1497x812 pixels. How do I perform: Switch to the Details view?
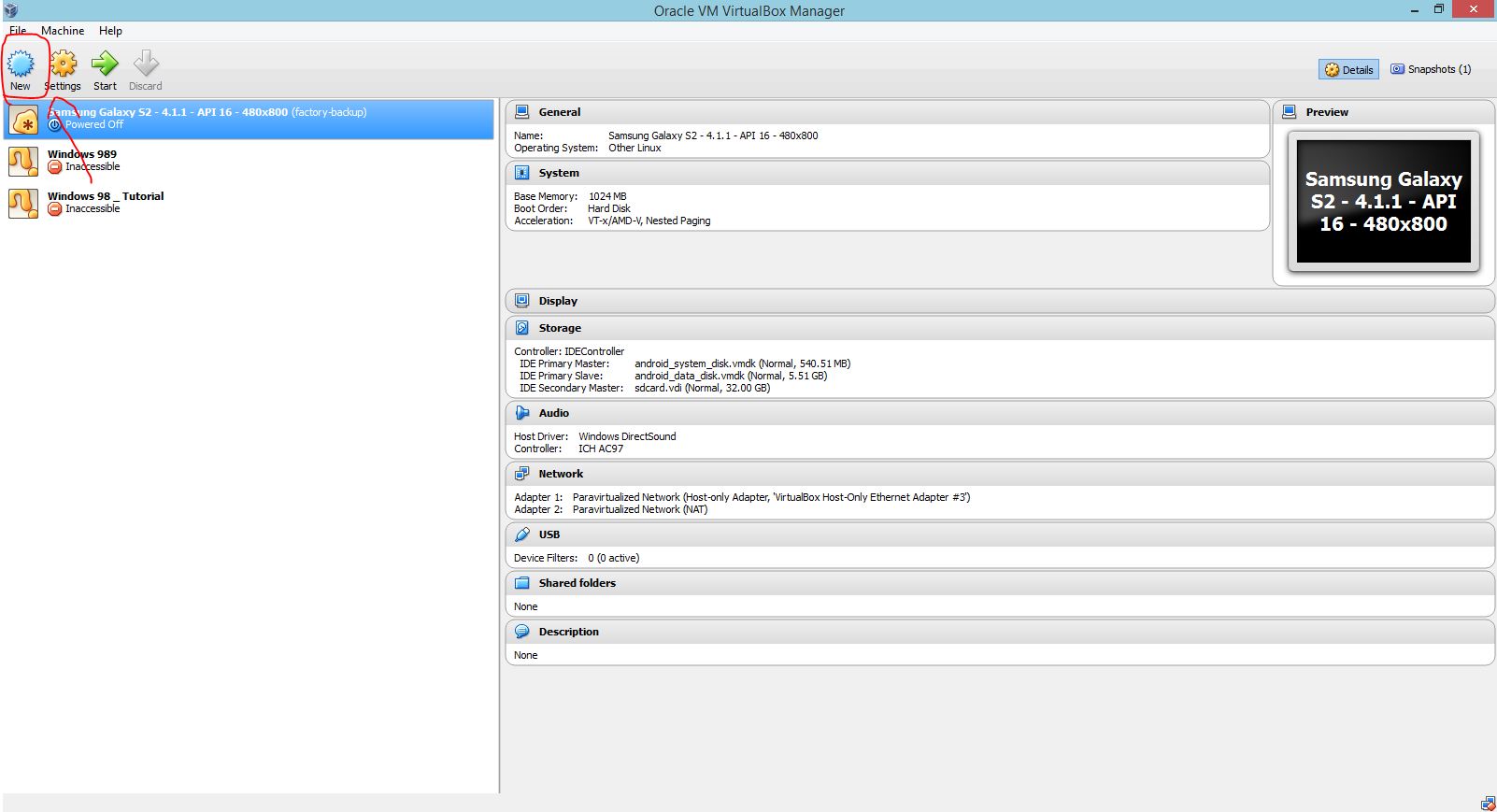click(x=1348, y=69)
